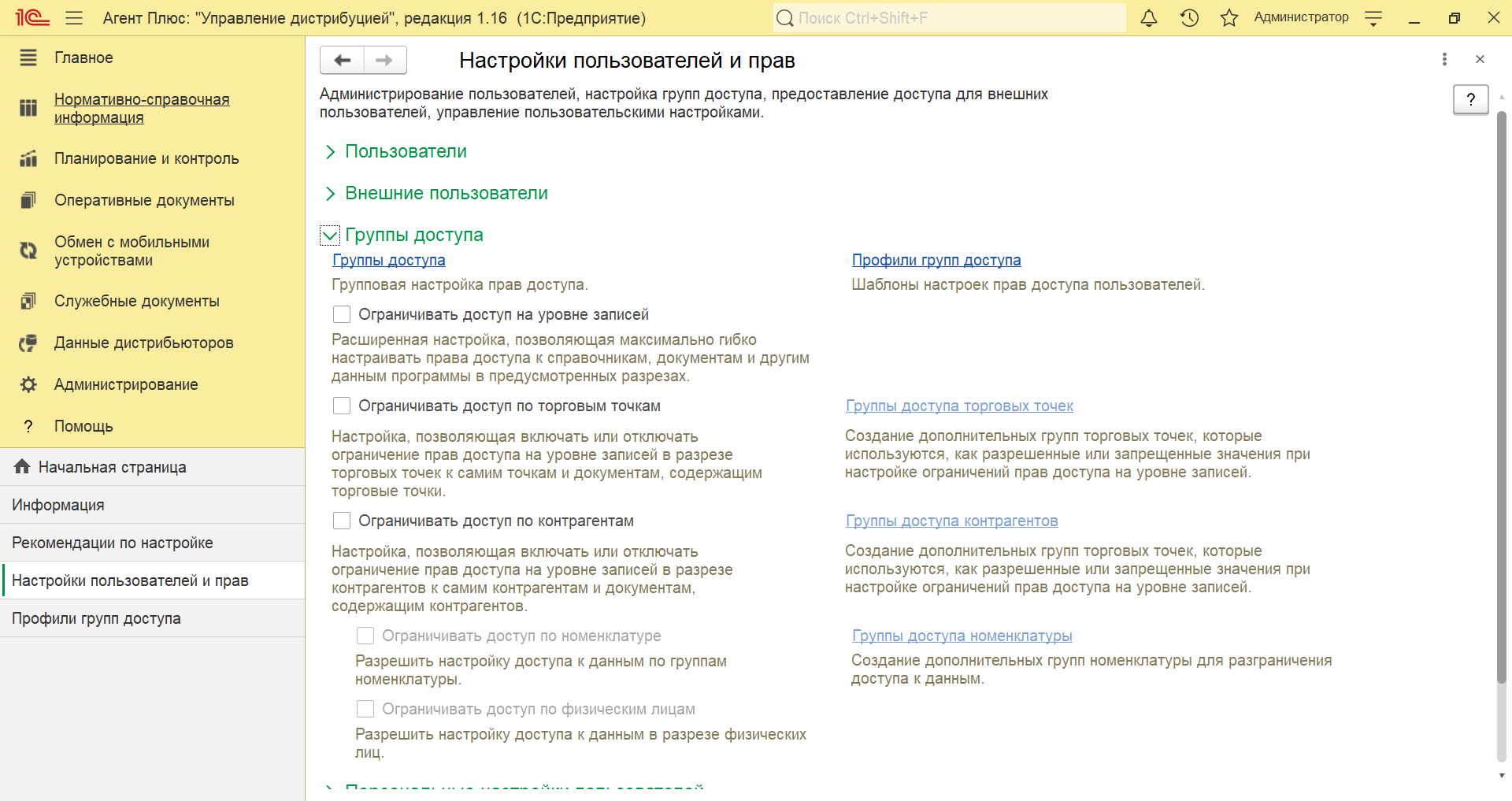1512x801 pixels.
Task: Click the Помощь question mark icon
Action: tap(28, 426)
